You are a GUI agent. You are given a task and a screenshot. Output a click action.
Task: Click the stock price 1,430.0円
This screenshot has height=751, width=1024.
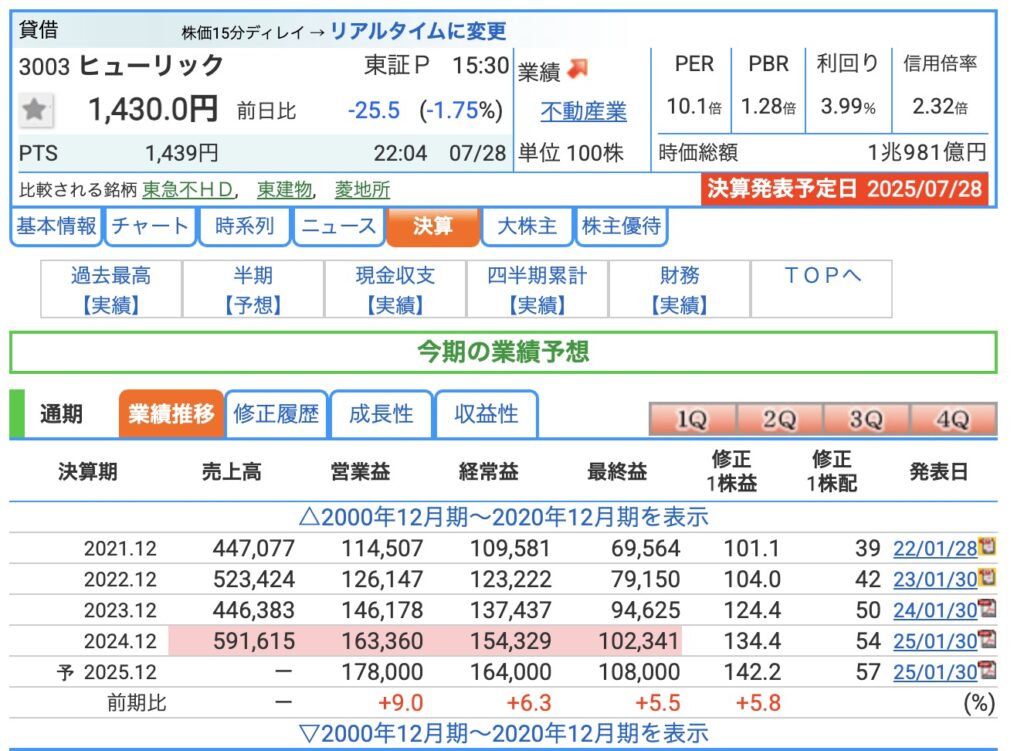(152, 109)
